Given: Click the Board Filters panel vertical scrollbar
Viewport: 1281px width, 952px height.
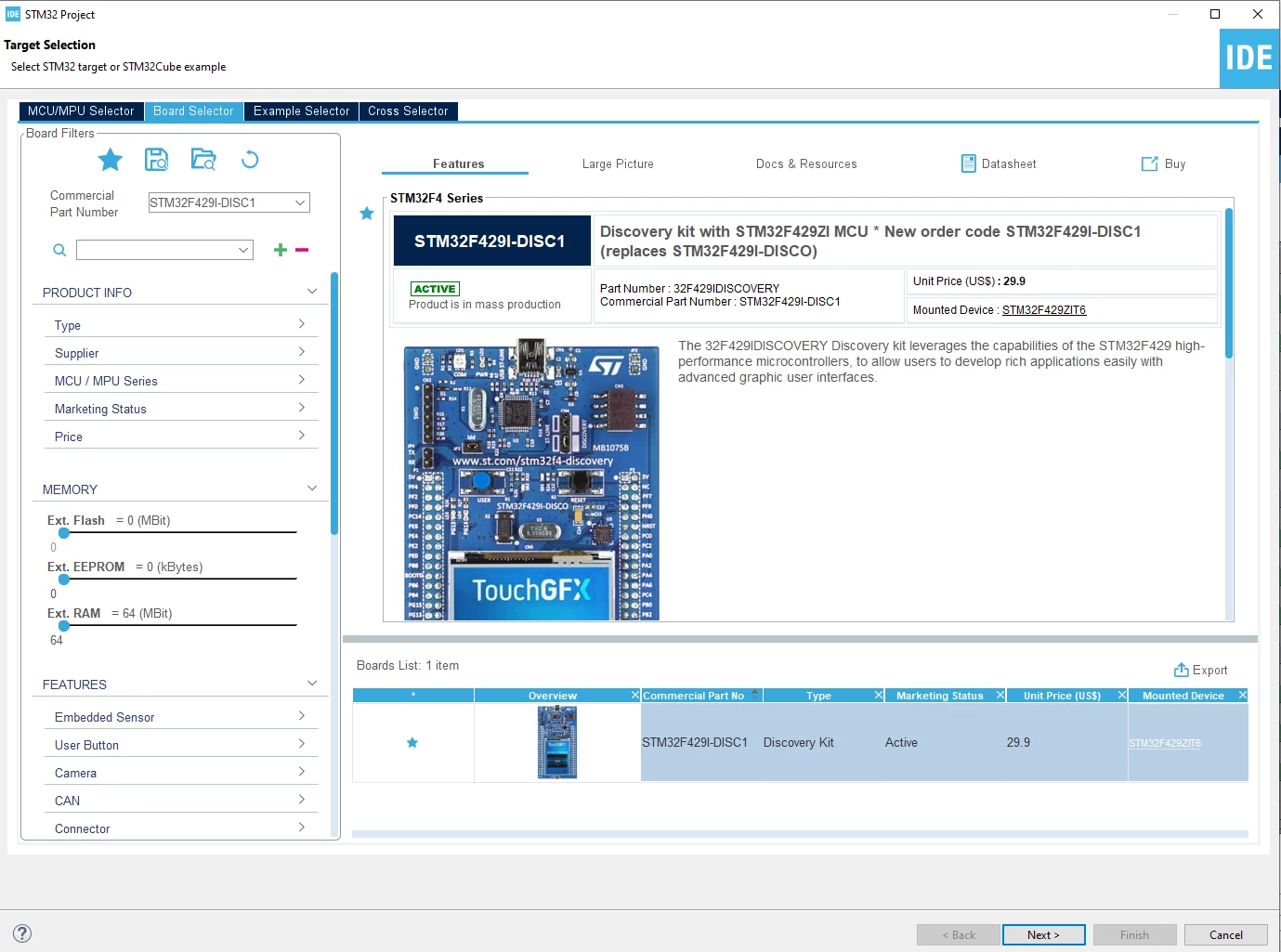Looking at the screenshot, I should click(x=334, y=403).
